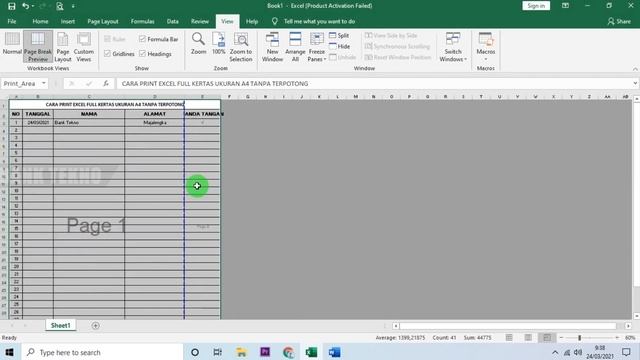Click the Windows Start button
This screenshot has width=640, height=360.
9,352
